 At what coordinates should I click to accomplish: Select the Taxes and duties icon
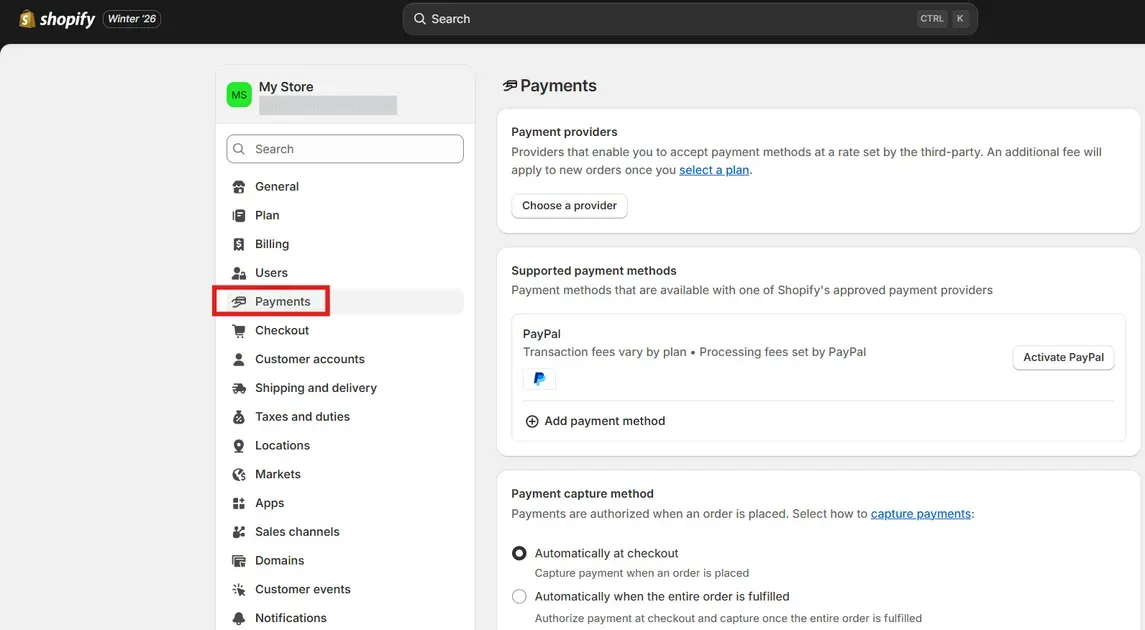(239, 416)
